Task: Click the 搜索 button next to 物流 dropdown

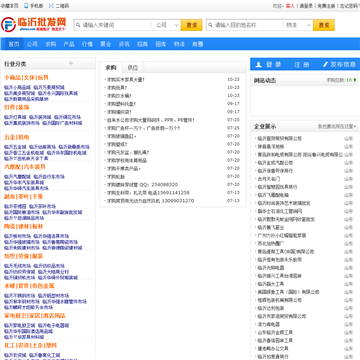Action: [x=324, y=25]
